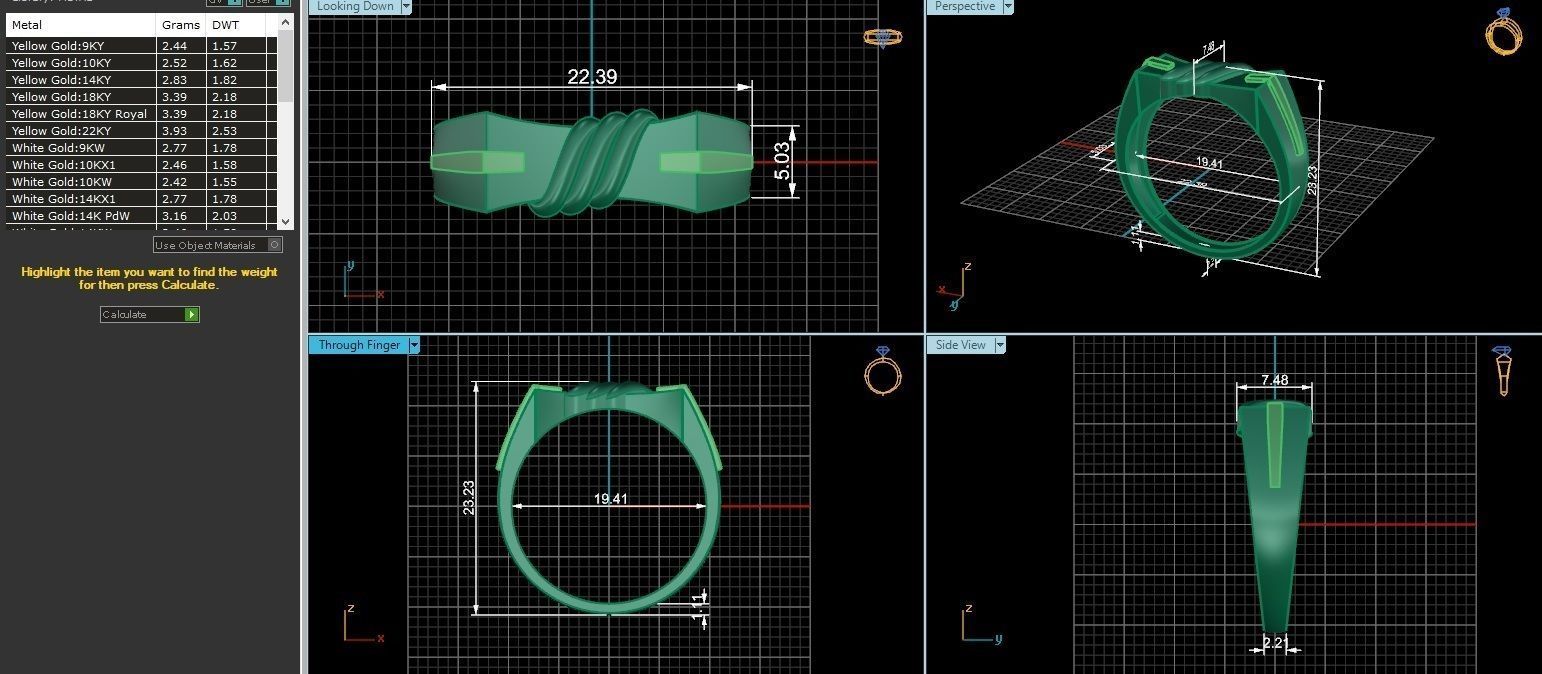Activate the Looking Down viewport title

(x=355, y=6)
